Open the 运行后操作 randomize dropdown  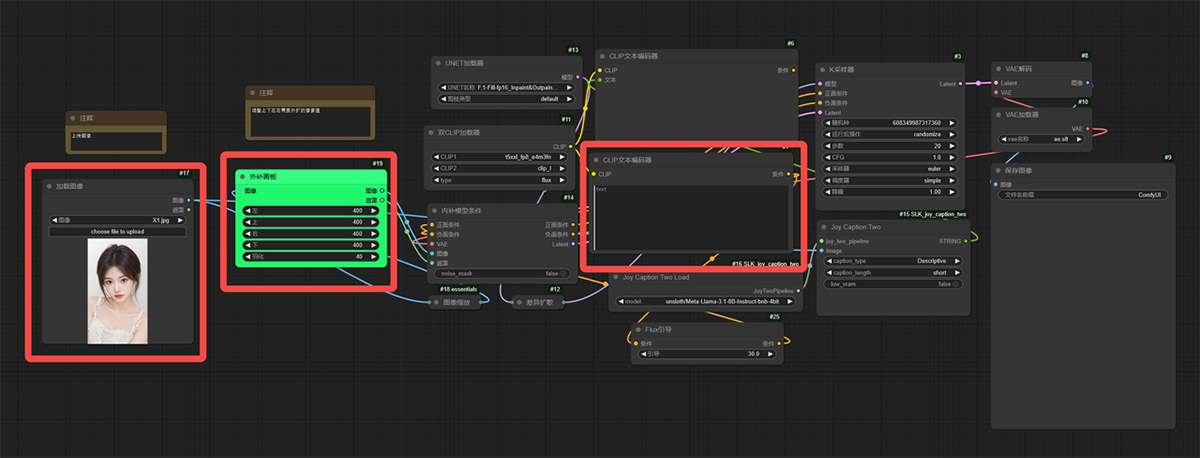(891, 133)
